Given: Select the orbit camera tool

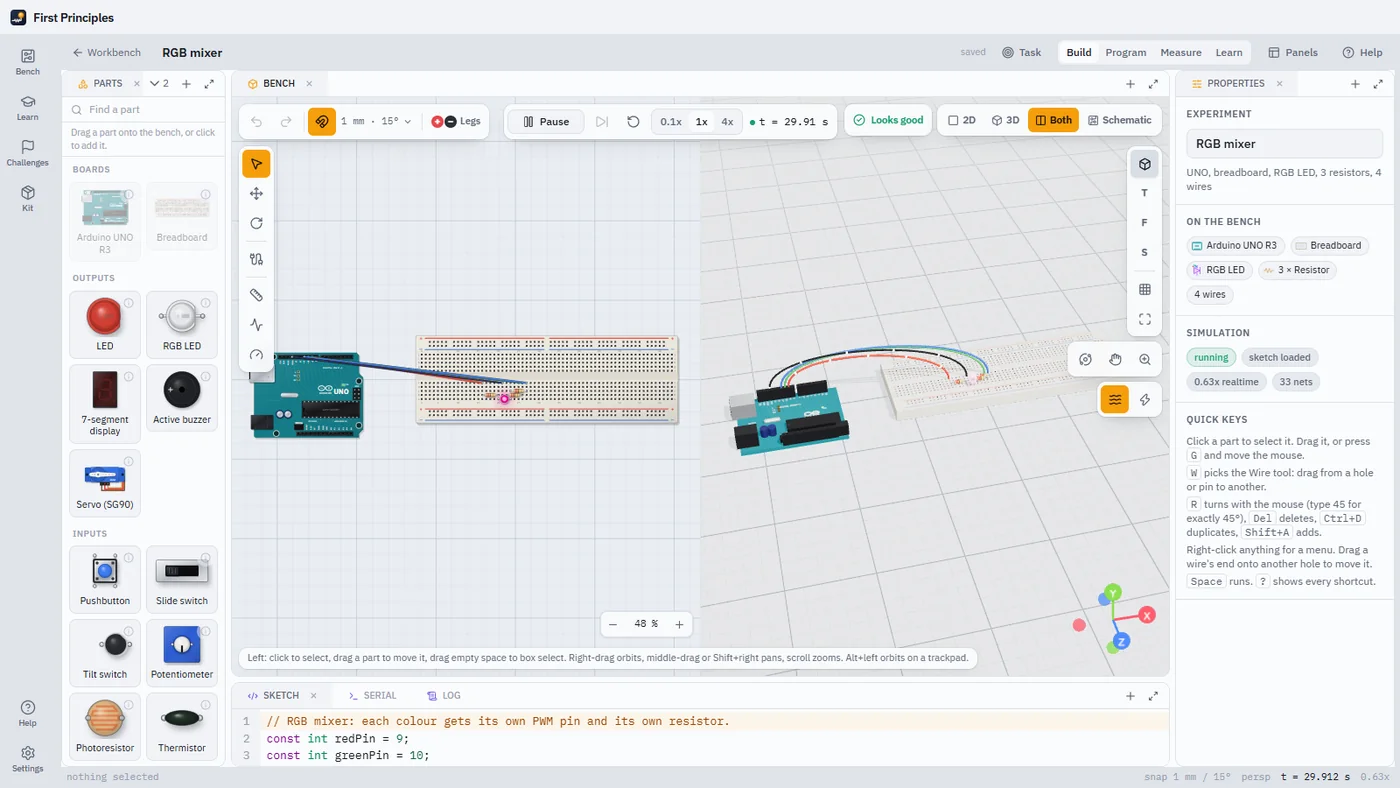Looking at the screenshot, I should [1086, 359].
